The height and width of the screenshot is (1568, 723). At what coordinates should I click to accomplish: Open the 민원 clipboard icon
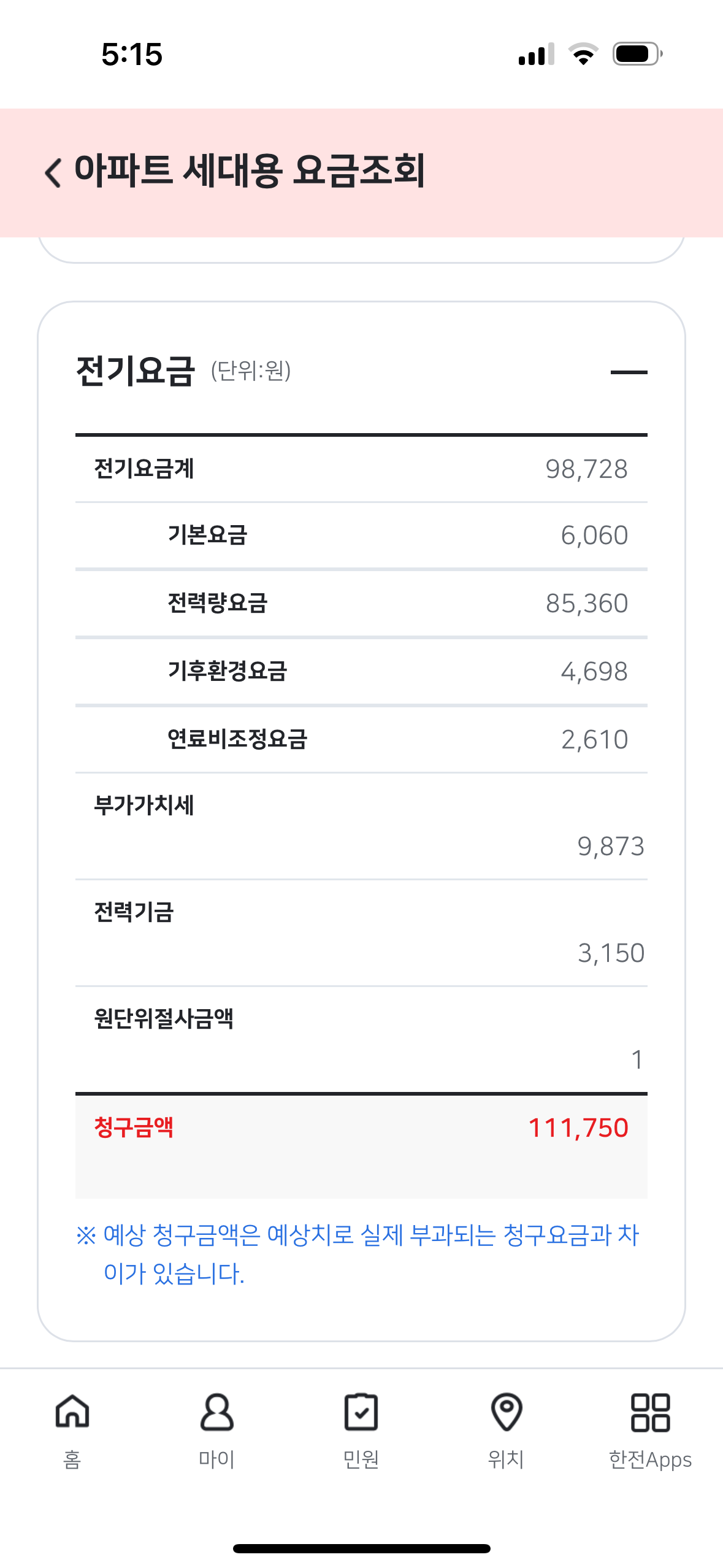[361, 1412]
